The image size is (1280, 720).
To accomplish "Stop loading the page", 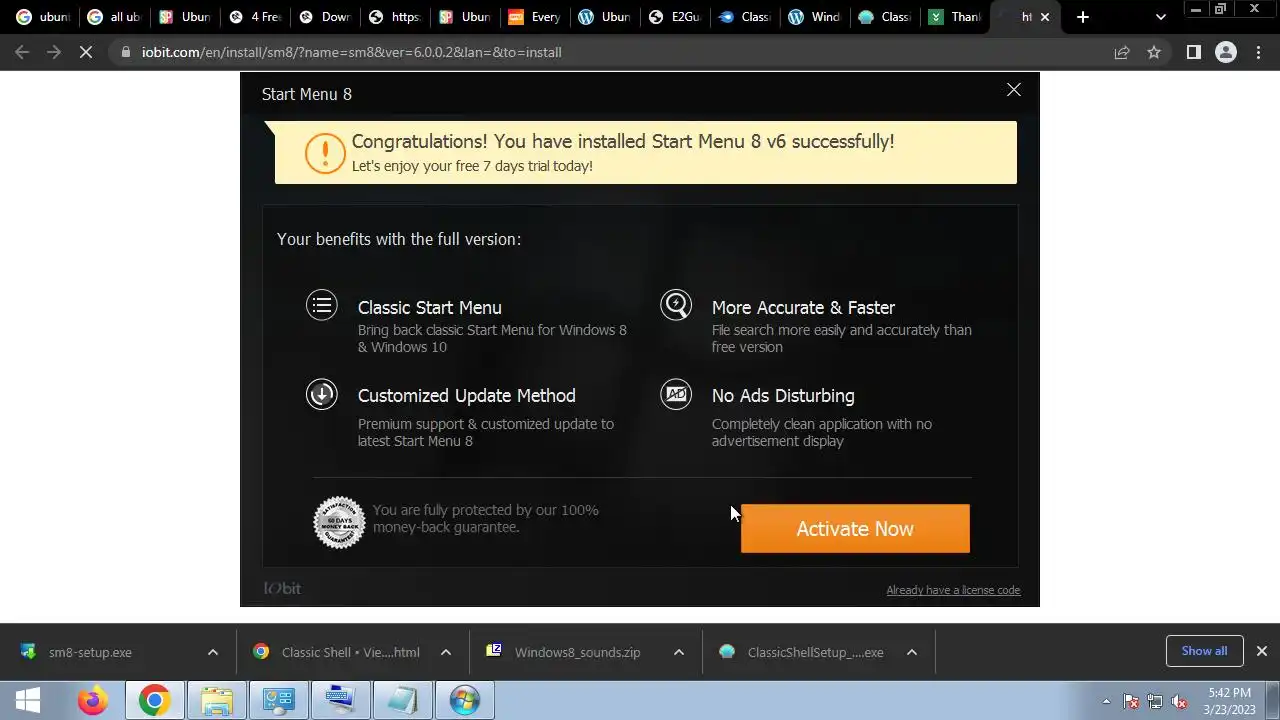I will click(86, 52).
